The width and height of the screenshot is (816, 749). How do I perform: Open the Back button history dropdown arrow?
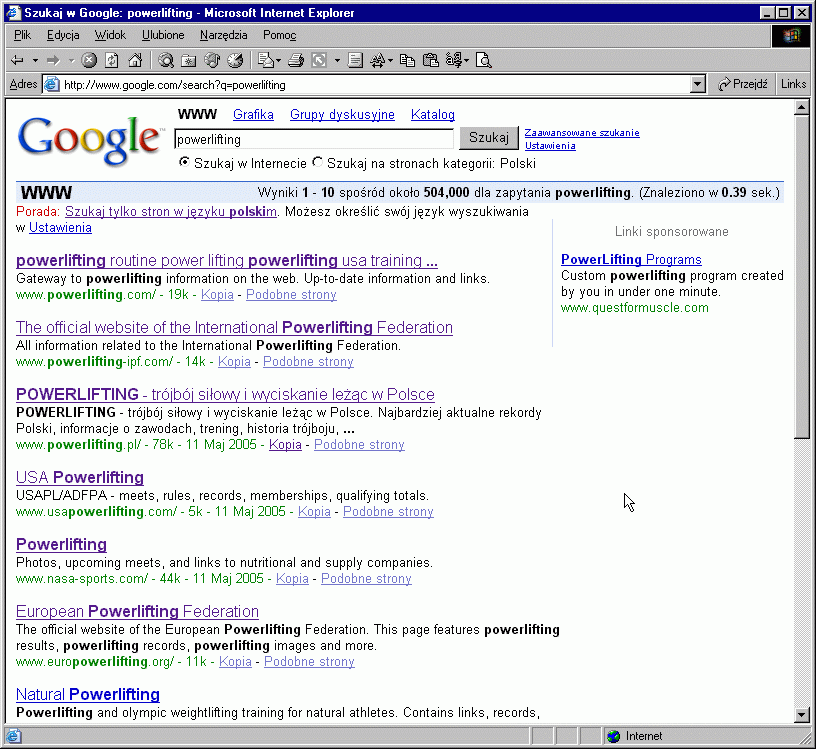[35, 60]
